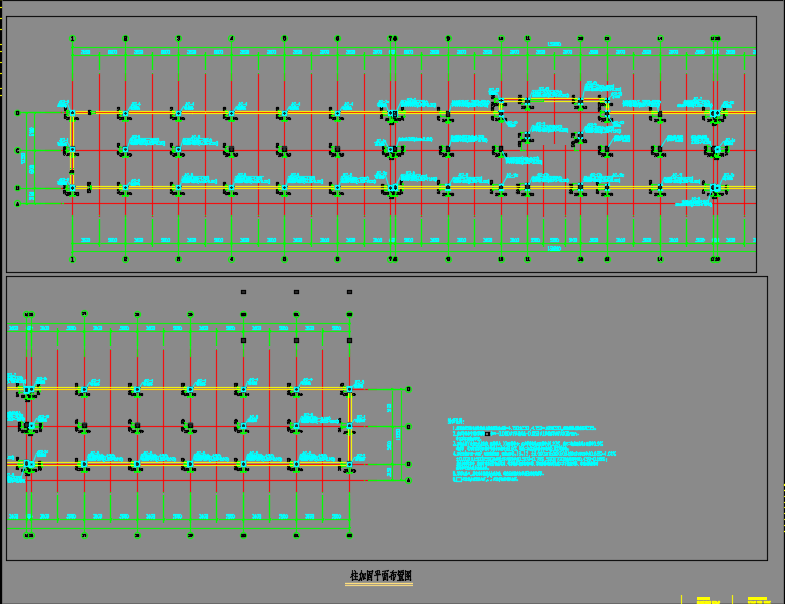
Task: Select bottom-left grid axis bubble of upper plan
Action: [x=72, y=259]
